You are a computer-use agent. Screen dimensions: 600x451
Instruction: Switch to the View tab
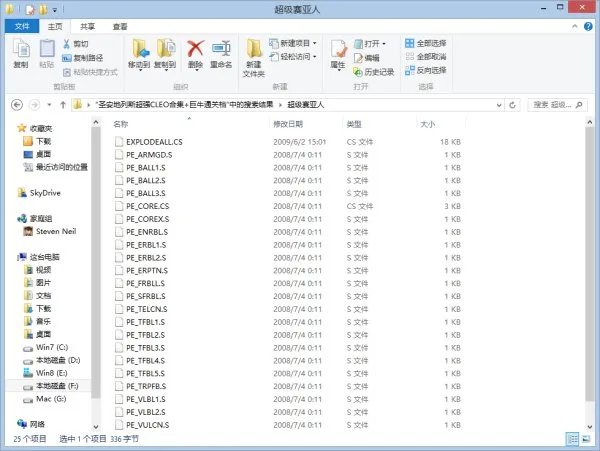pos(120,26)
